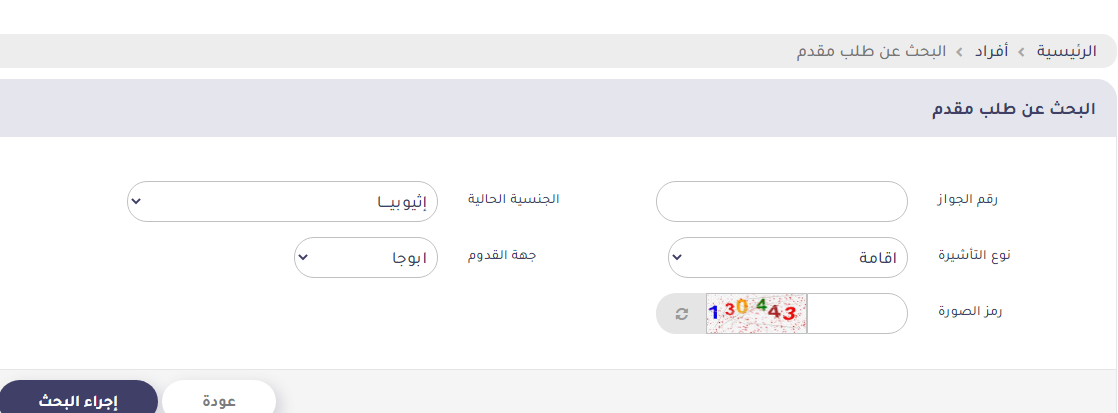
Task: Click the جهة القدوم field label
Action: pyautogui.click(x=501, y=255)
